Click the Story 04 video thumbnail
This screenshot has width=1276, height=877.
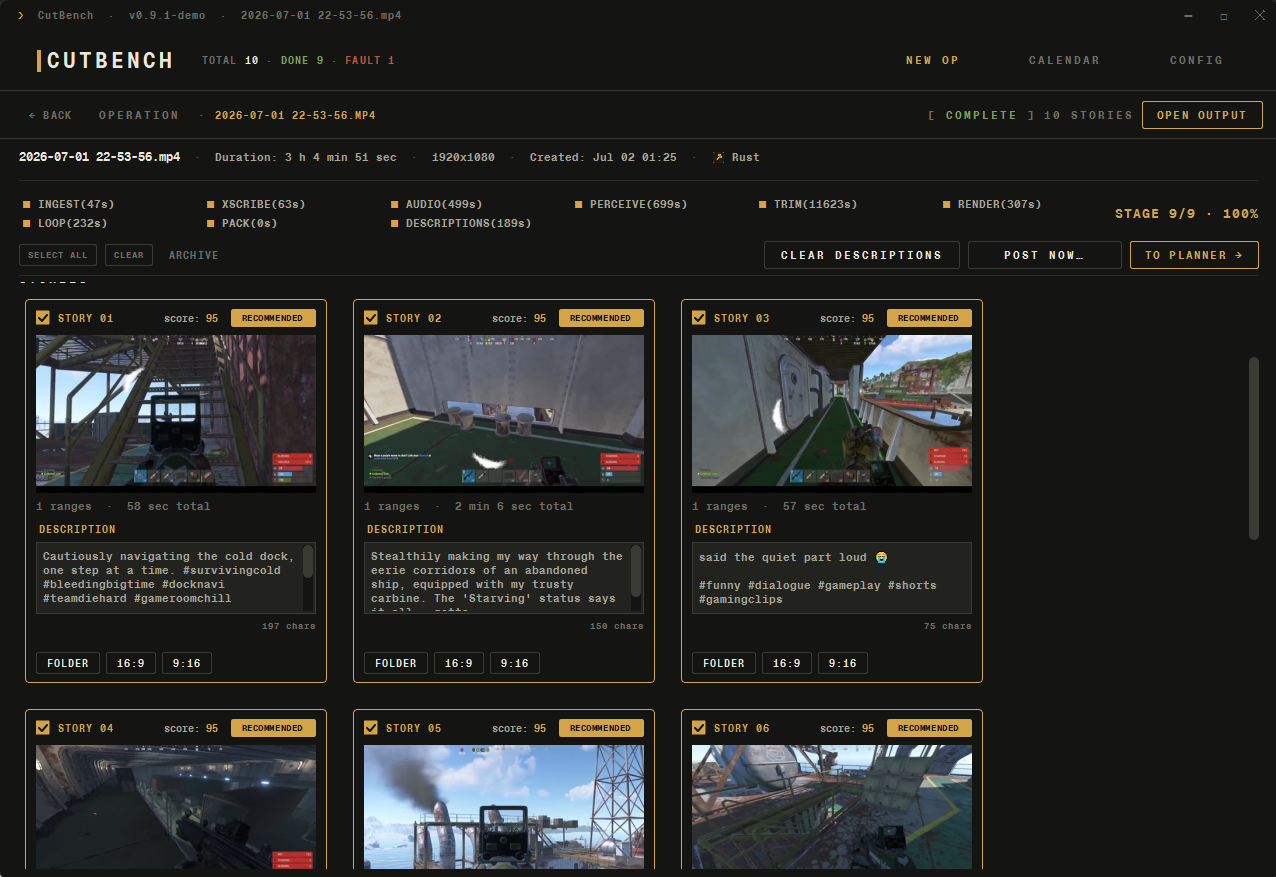pos(176,807)
